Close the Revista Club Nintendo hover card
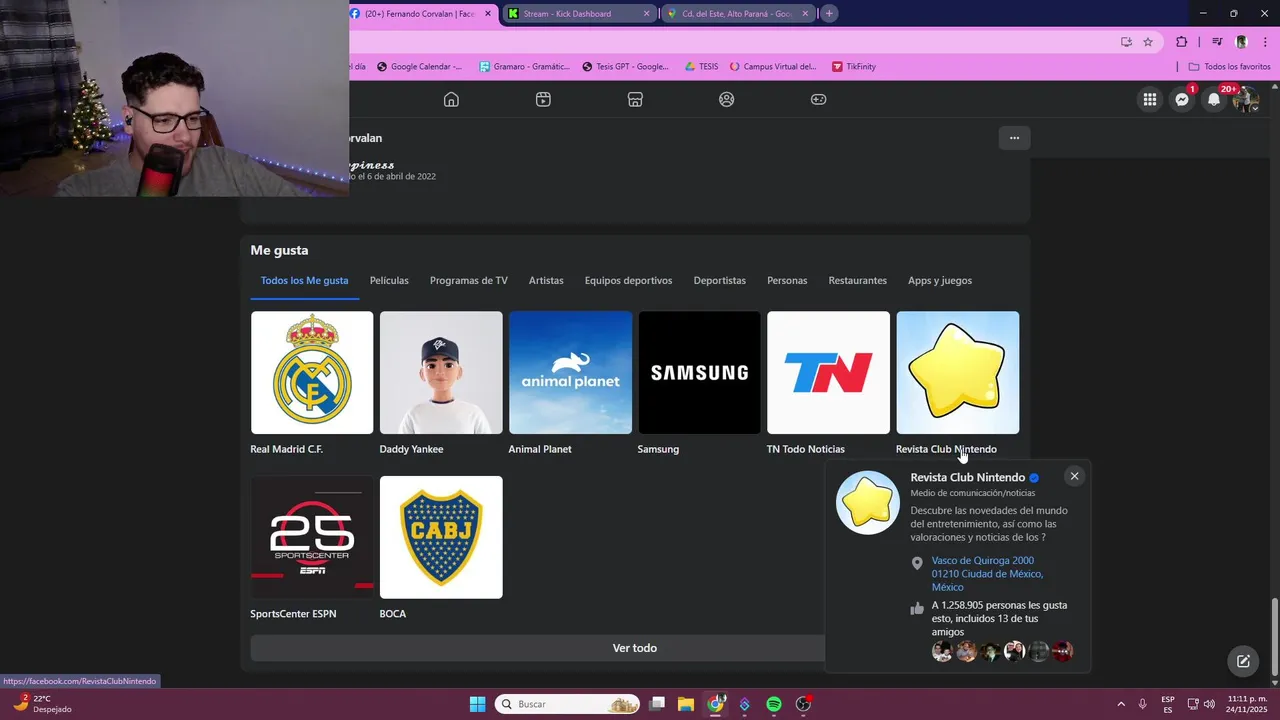 (x=1074, y=476)
